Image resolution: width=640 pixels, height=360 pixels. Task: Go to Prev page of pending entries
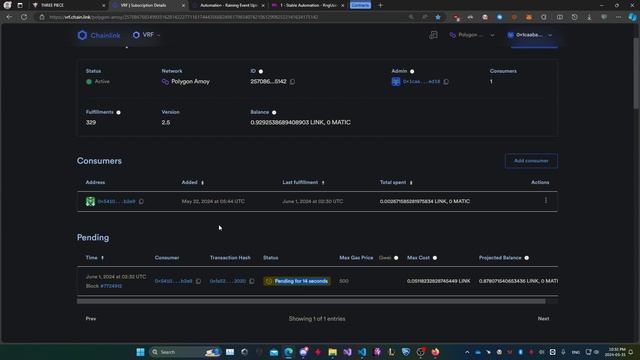point(91,319)
